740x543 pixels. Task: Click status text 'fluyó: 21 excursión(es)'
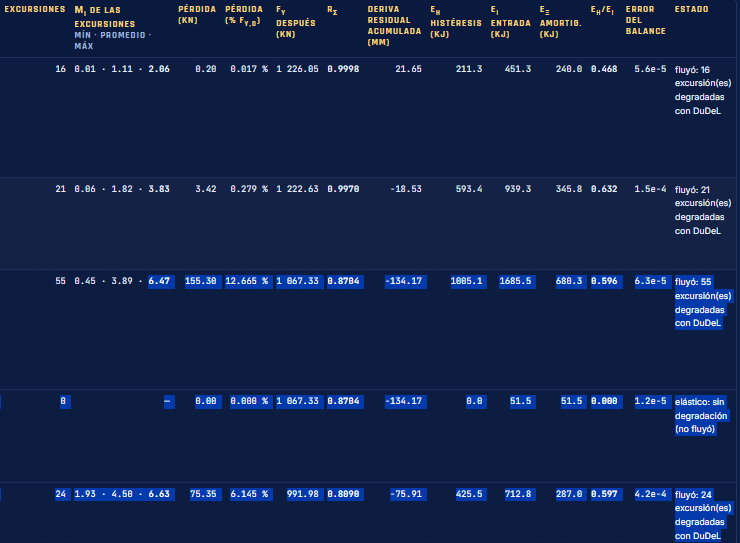(x=703, y=196)
